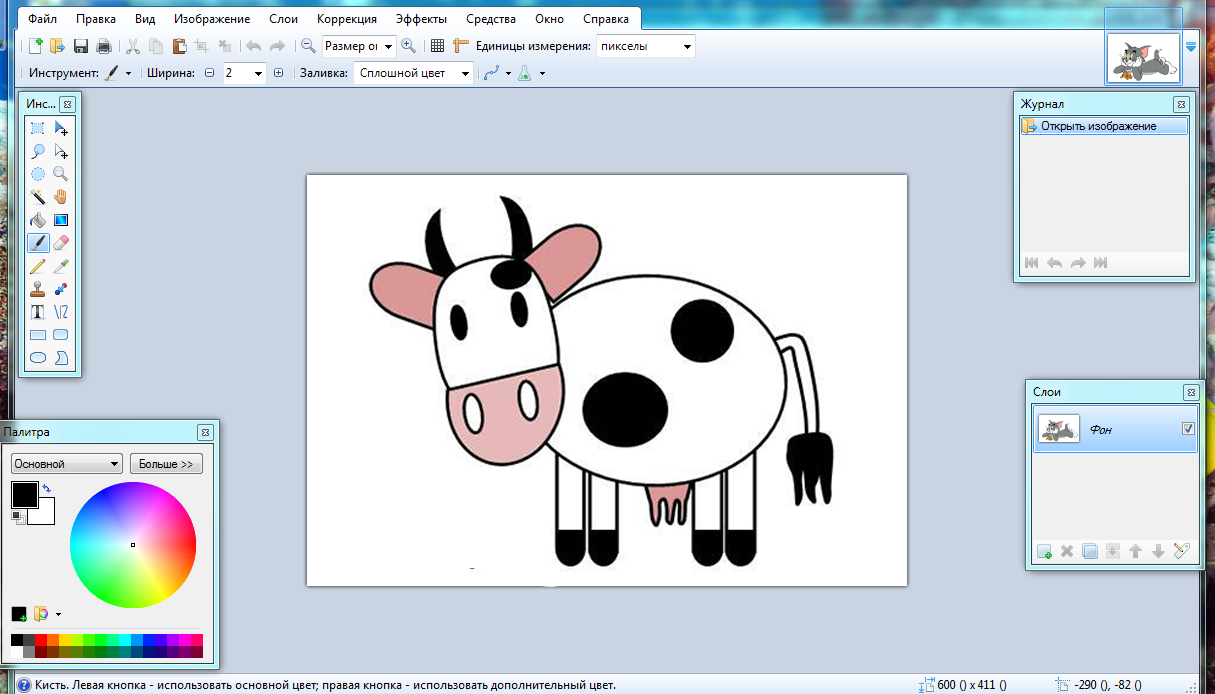
Task: Select the Freeform Shape tool
Action: [61, 358]
